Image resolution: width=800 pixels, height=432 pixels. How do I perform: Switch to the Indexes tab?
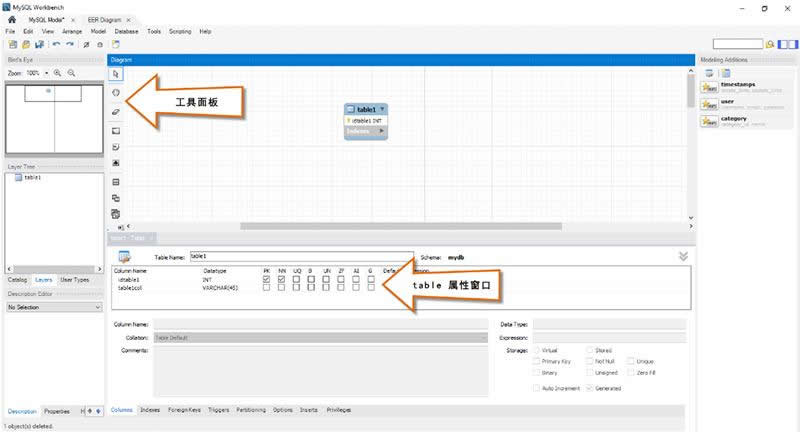[150, 410]
